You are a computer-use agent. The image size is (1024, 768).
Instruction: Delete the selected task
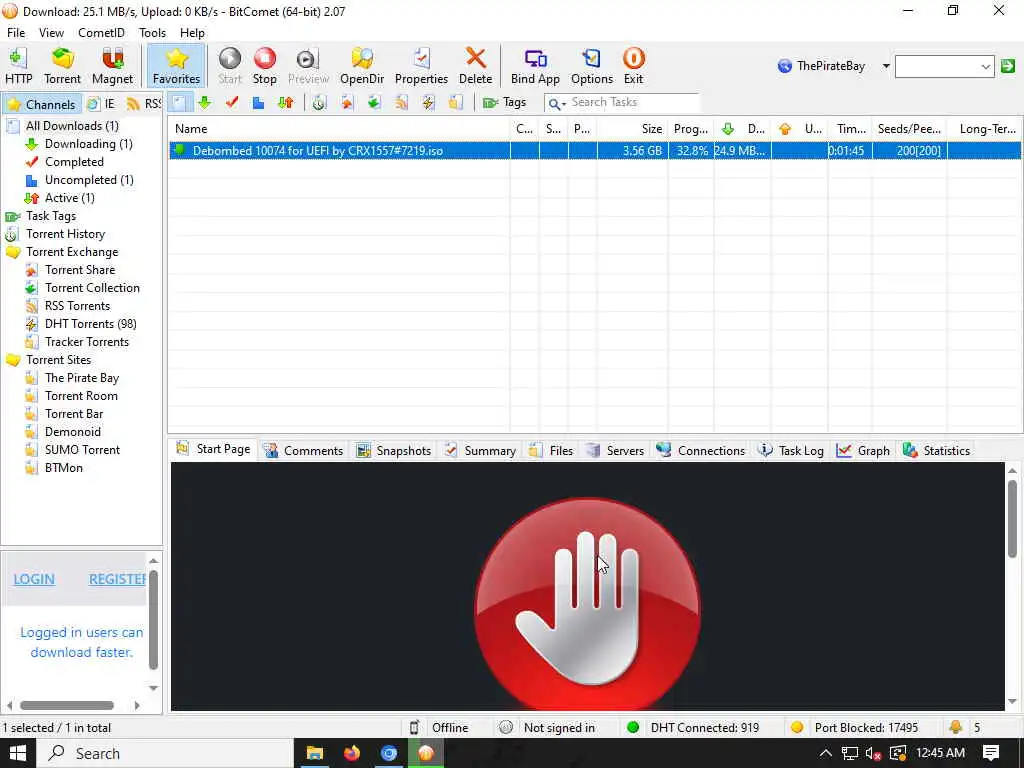[475, 66]
